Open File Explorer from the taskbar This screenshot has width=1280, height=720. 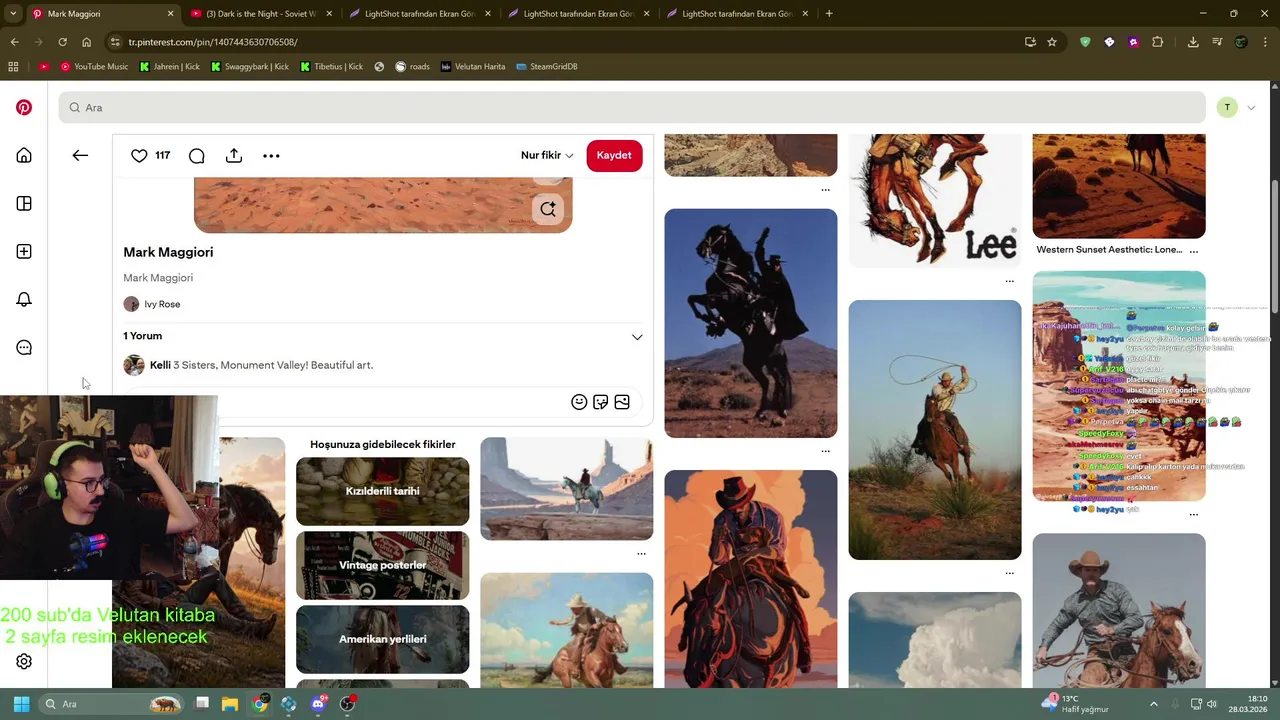coord(230,704)
